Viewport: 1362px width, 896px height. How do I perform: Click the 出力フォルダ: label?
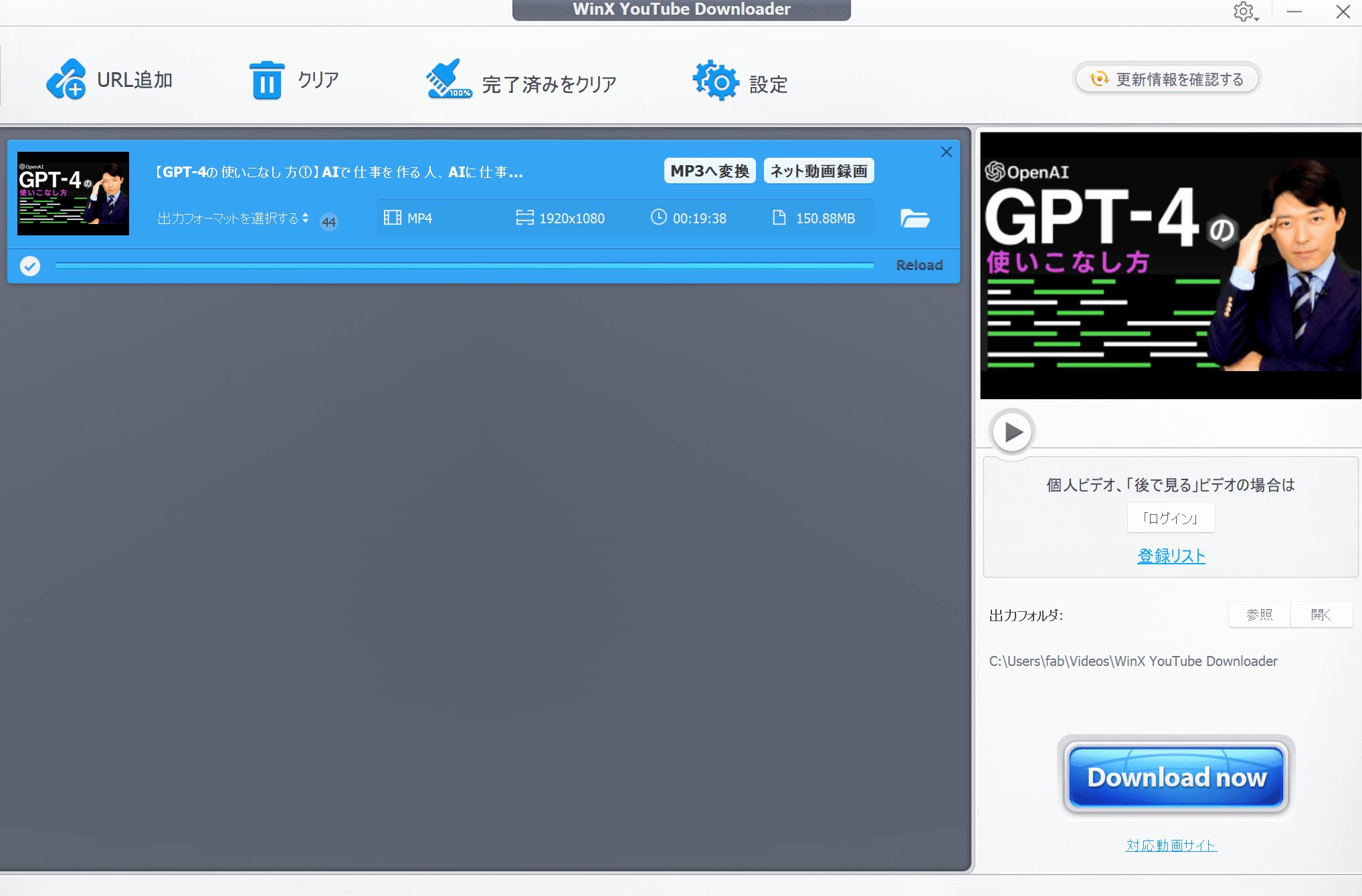pyautogui.click(x=1026, y=615)
